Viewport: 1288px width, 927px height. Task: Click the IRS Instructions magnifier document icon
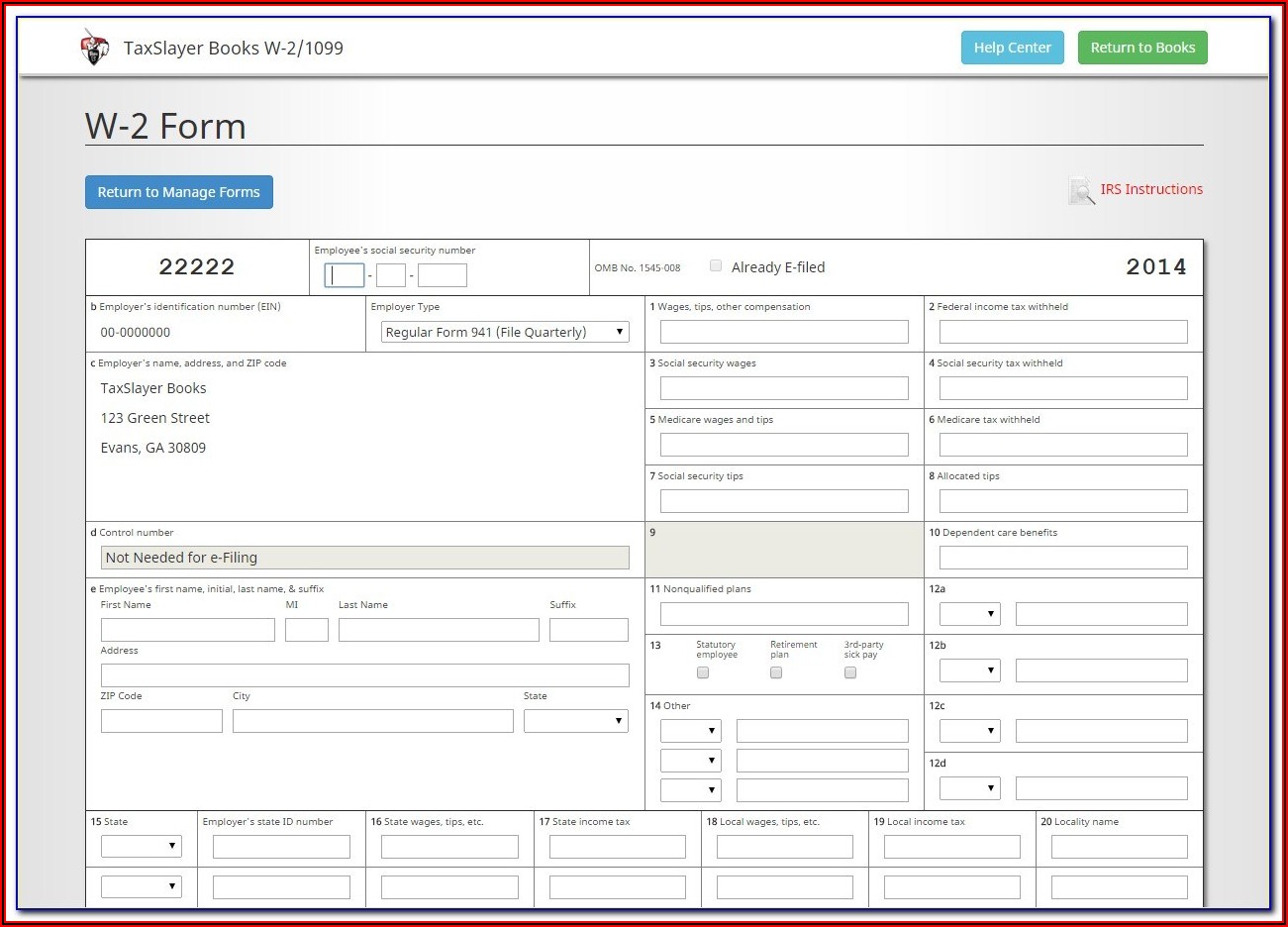1081,190
